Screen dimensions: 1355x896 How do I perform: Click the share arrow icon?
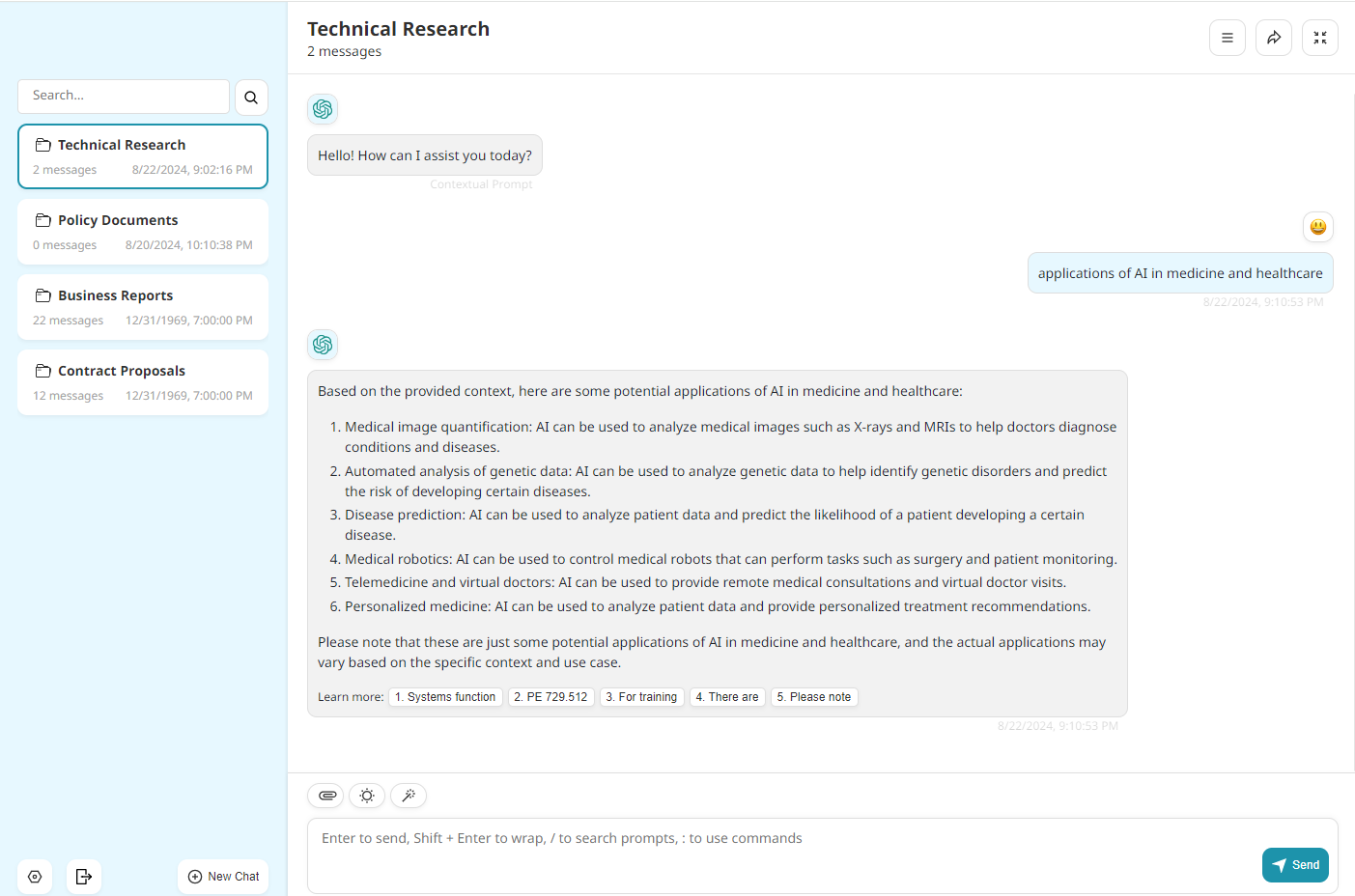1273,38
